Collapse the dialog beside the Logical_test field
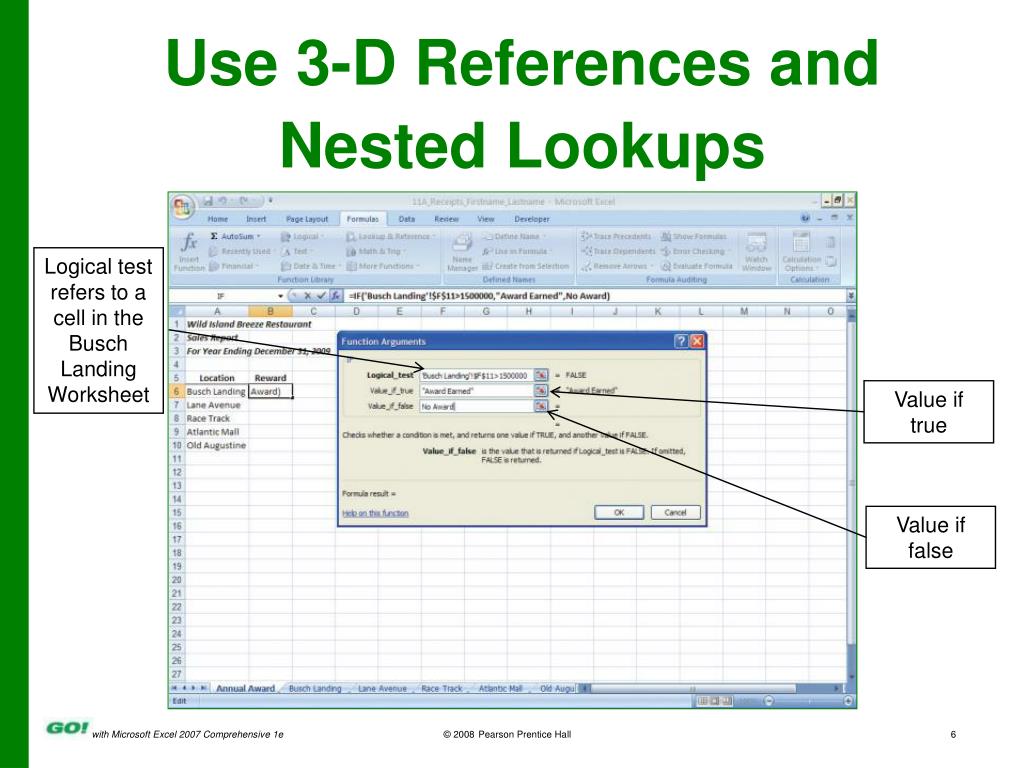Screen dimensions: 1024x768 (x=541, y=375)
